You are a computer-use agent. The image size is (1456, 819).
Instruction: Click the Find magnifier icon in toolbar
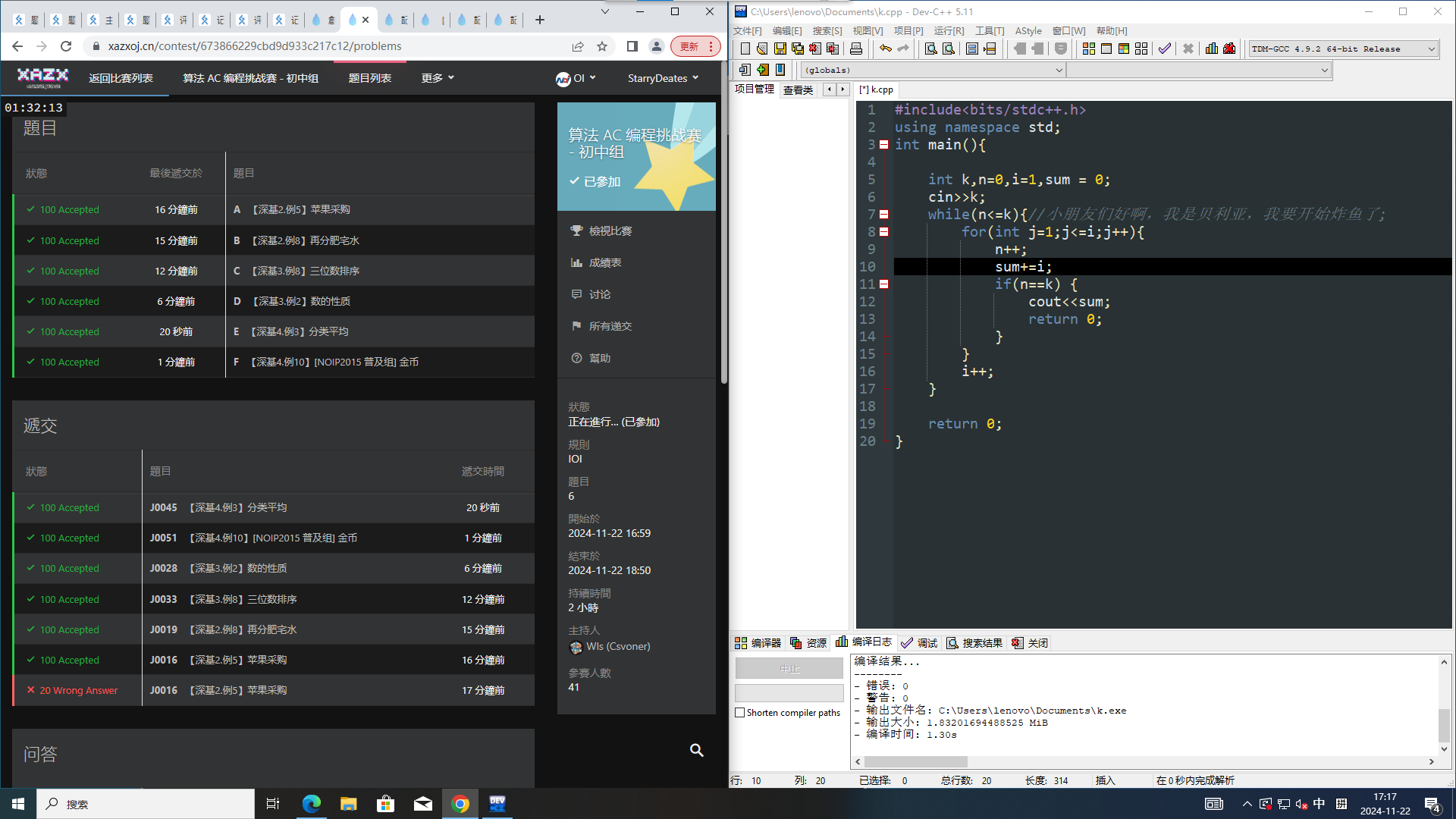coord(930,49)
